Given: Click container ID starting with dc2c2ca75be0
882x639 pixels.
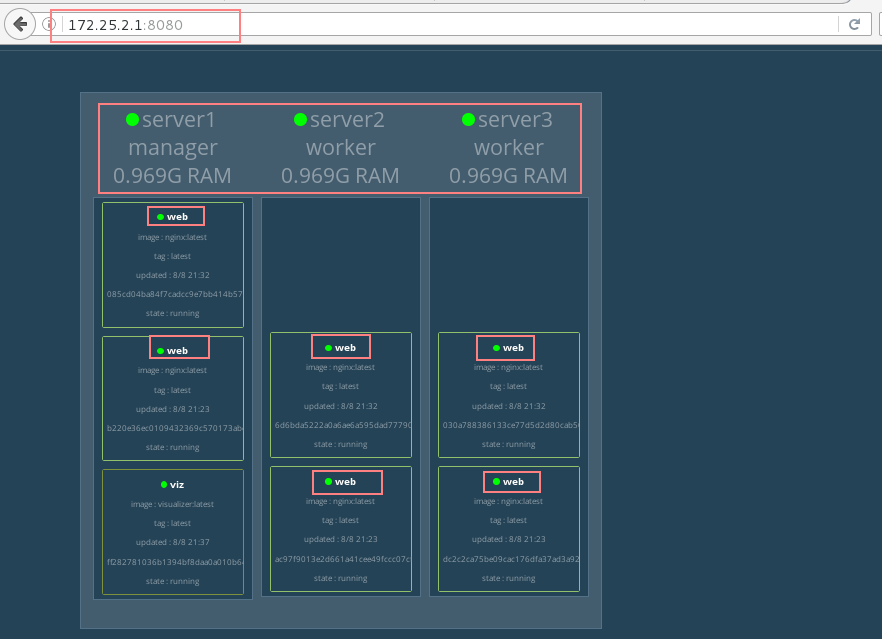Looking at the screenshot, I should (x=511, y=559).
